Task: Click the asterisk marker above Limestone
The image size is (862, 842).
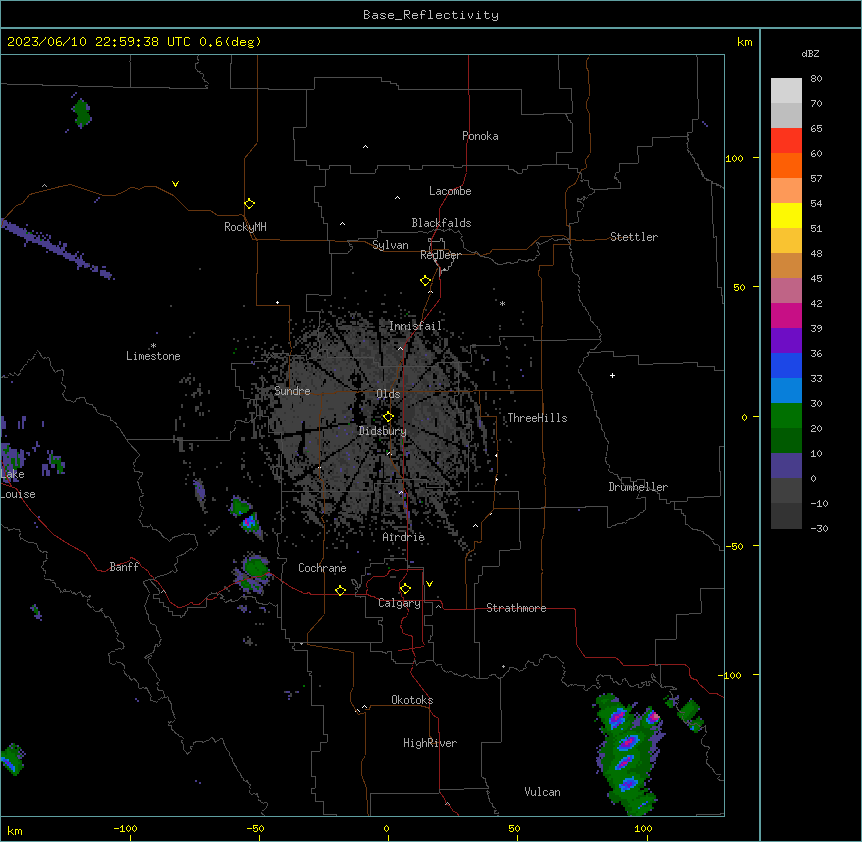Action: tap(153, 346)
